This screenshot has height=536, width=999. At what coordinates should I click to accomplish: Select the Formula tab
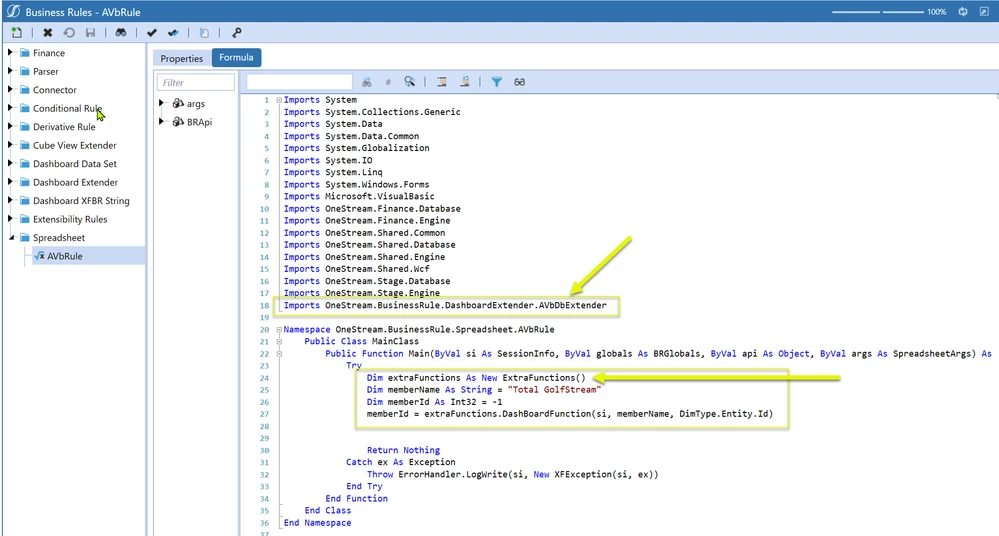(236, 57)
